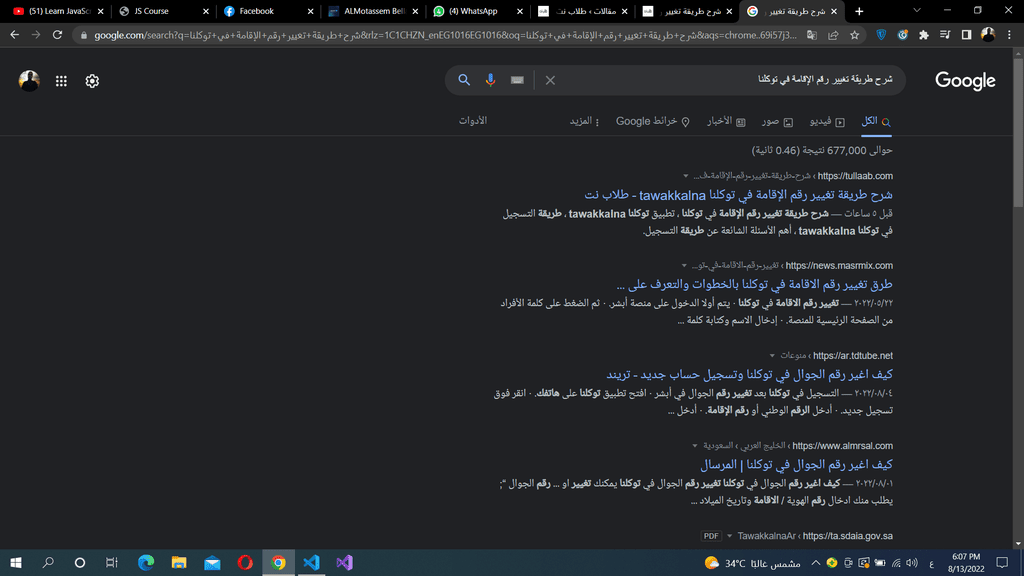Click the Google logo

[x=965, y=81]
